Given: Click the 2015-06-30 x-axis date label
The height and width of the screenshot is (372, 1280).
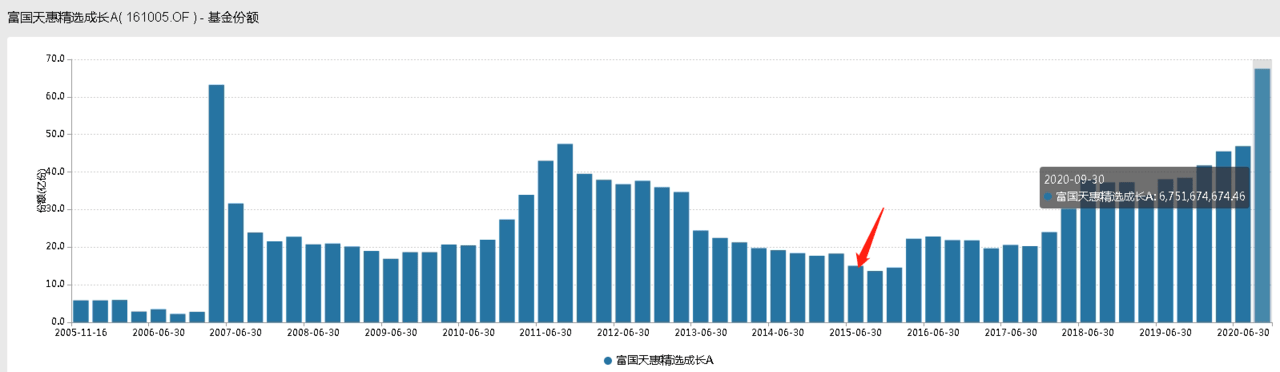Looking at the screenshot, I should pyautogui.click(x=855, y=333).
